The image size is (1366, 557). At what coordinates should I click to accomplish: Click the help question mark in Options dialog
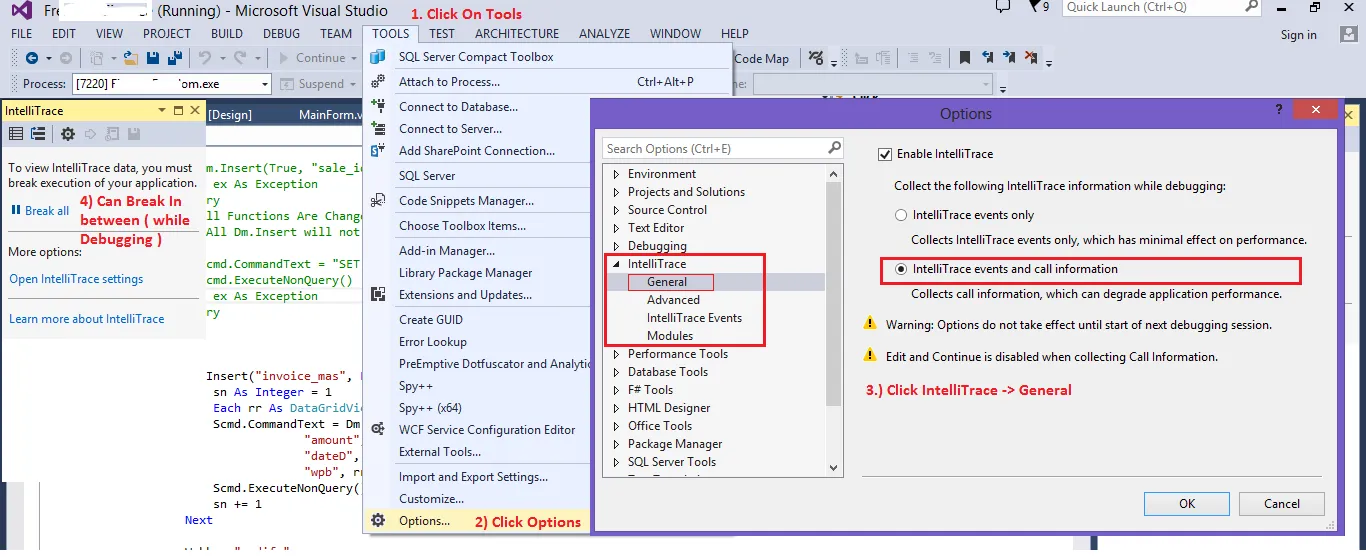coord(1278,110)
